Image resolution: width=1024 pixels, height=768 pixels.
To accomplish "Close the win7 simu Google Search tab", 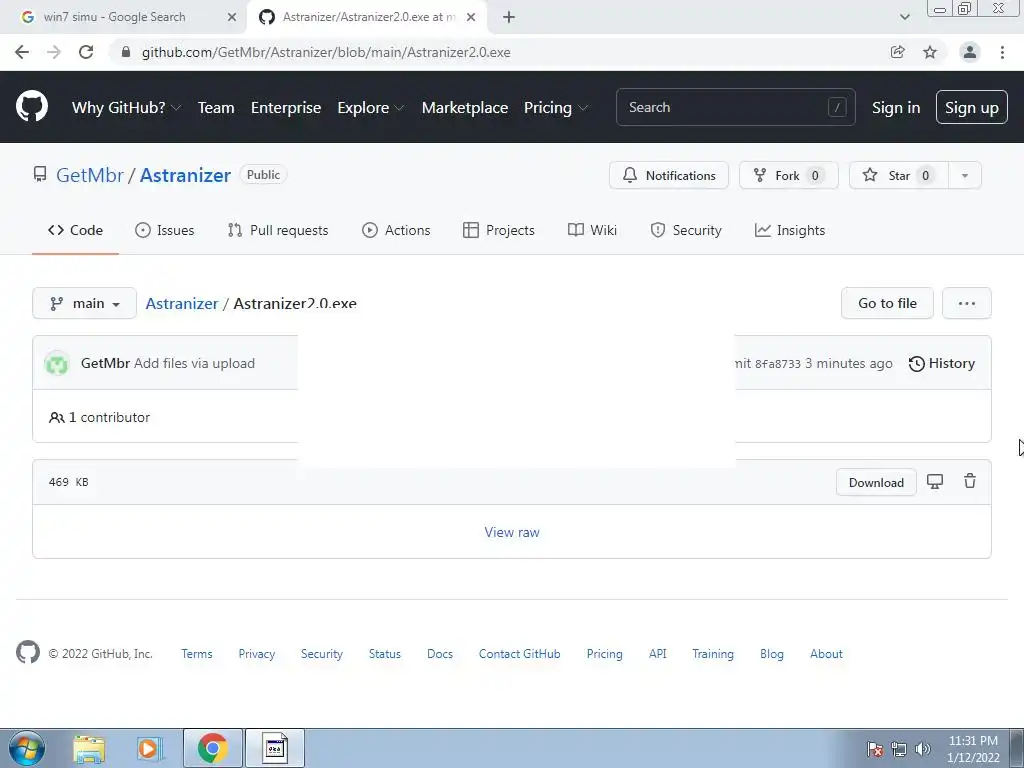I will tap(232, 18).
